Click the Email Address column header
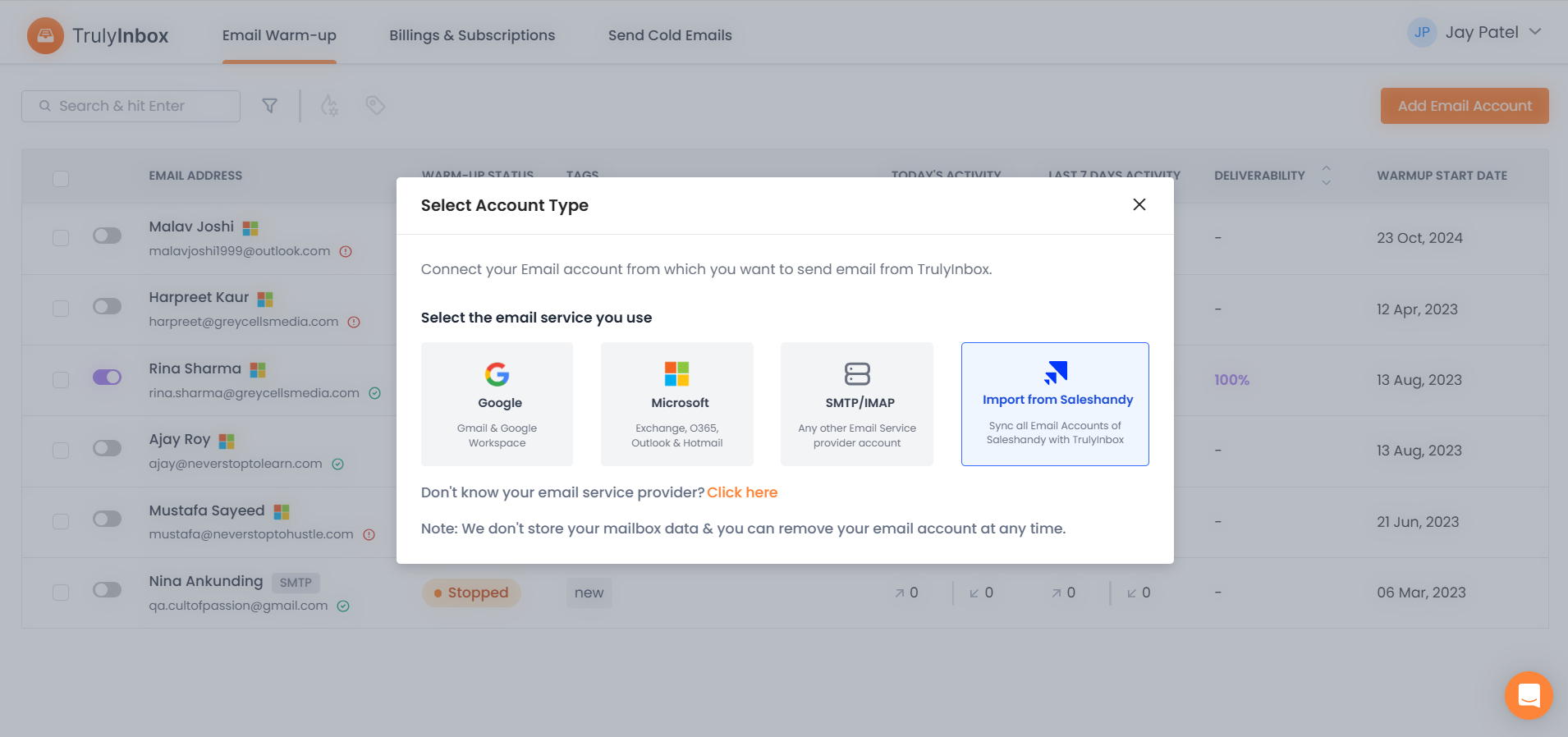The width and height of the screenshot is (1568, 737). (195, 176)
